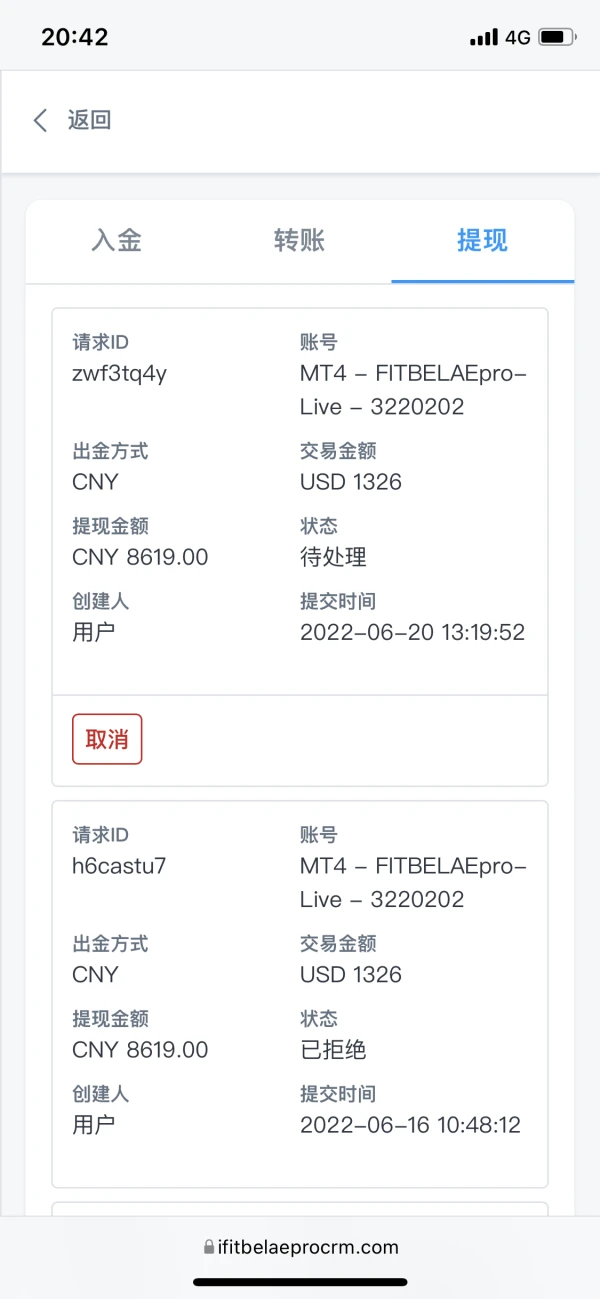Tap CNY 8619.00 amount in first request

[140, 557]
